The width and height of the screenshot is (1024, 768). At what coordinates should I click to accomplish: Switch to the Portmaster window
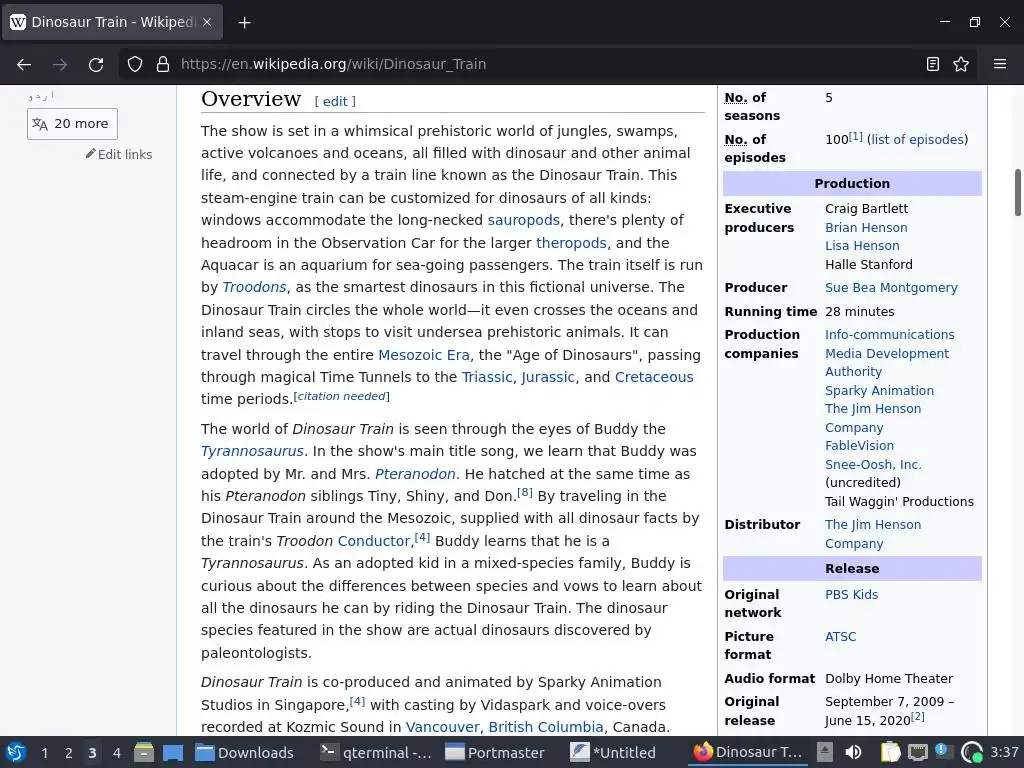point(496,752)
